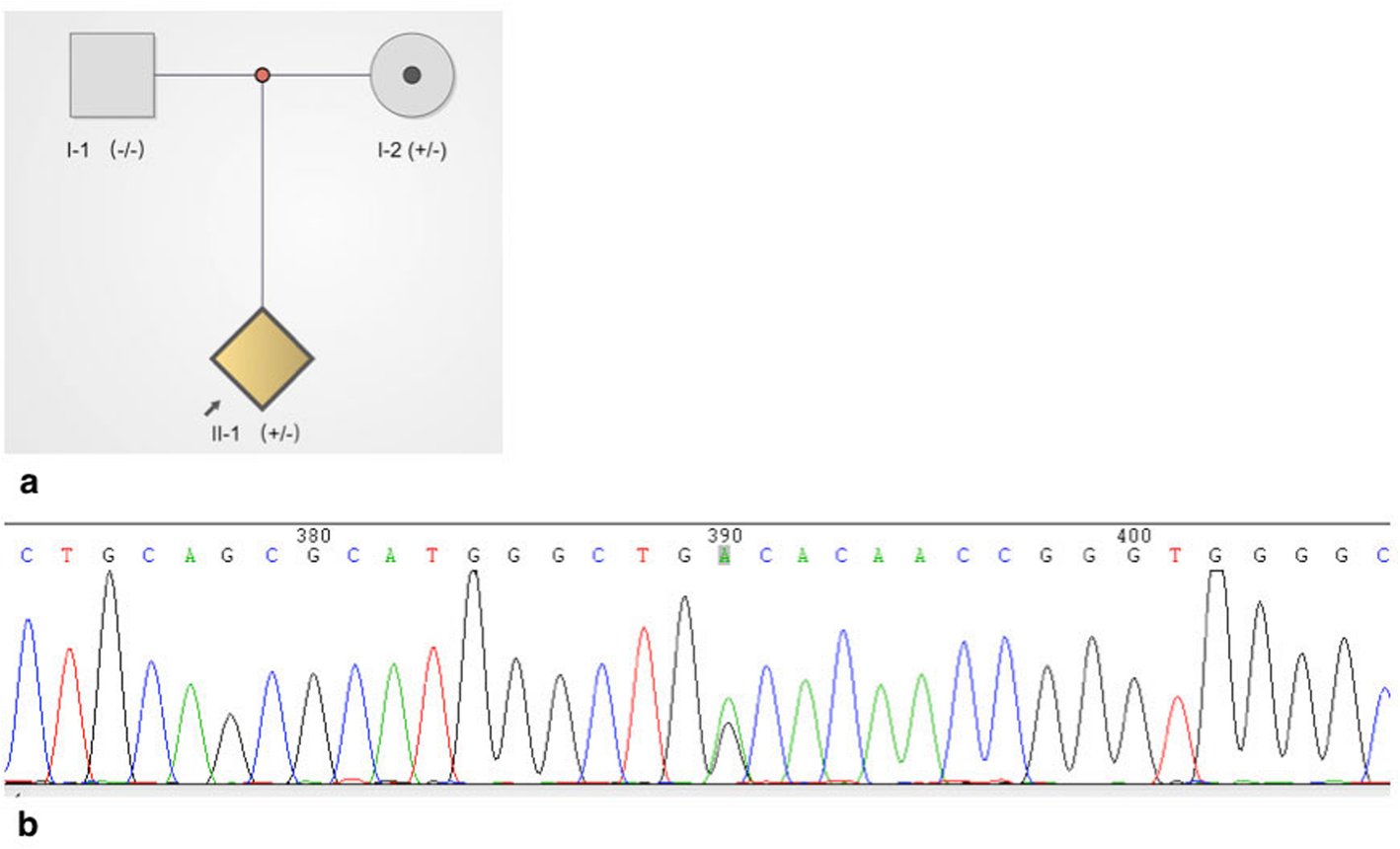Click position number 390 in the chromatogram
Viewport: 1400px width, 849px height.
click(725, 536)
